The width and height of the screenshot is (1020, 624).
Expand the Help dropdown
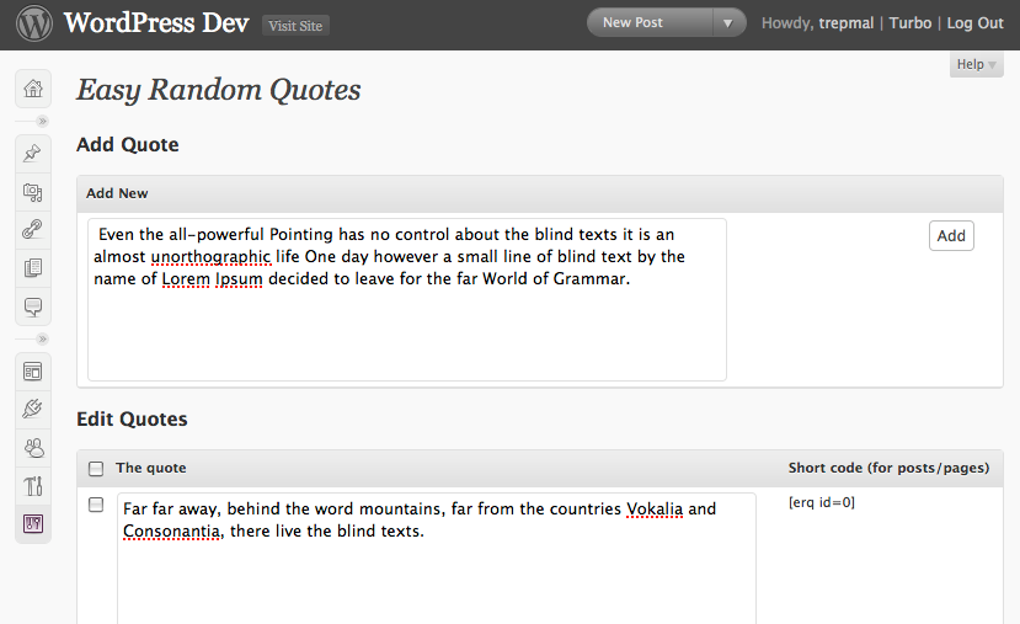click(975, 64)
